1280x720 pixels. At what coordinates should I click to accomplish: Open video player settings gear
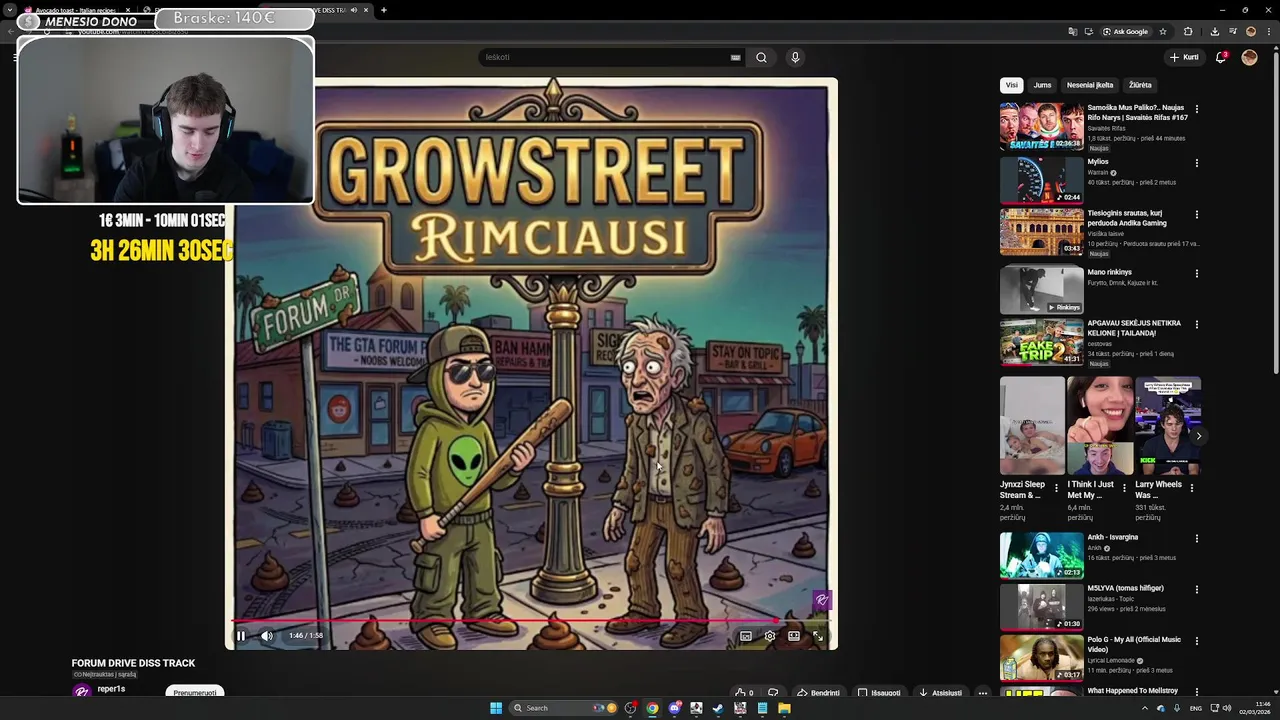click(770, 636)
